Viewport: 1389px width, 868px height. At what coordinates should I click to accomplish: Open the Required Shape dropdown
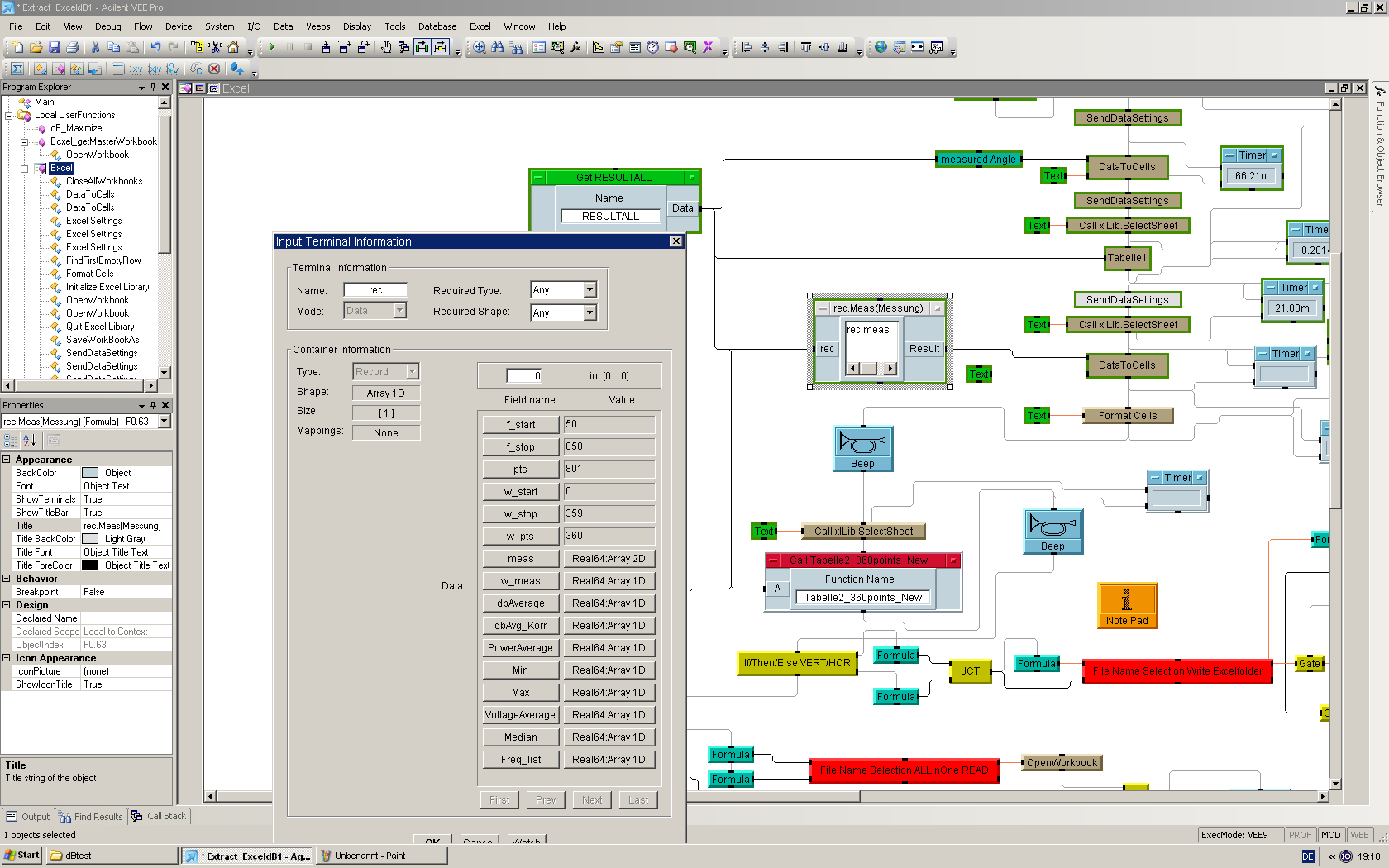(589, 312)
